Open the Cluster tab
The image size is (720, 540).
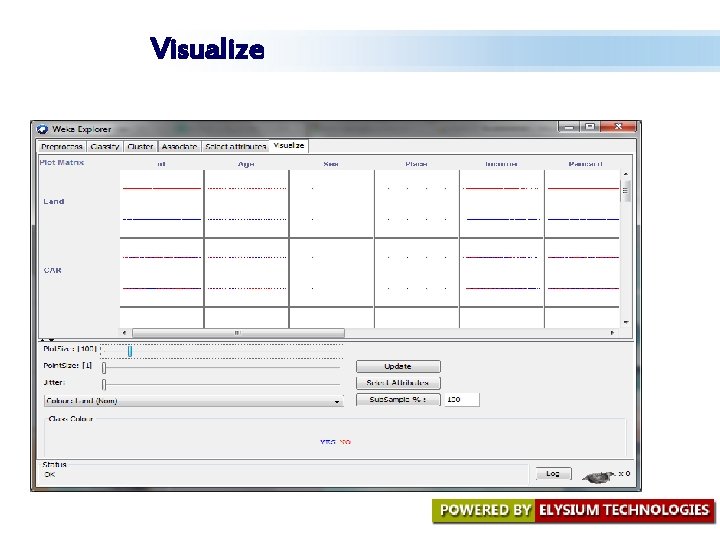[140, 146]
